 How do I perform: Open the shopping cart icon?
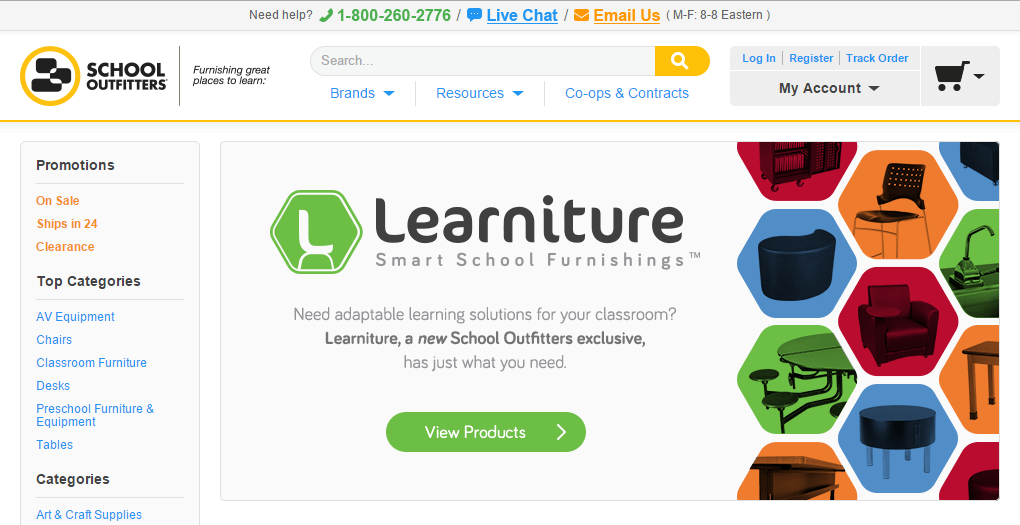(960, 75)
